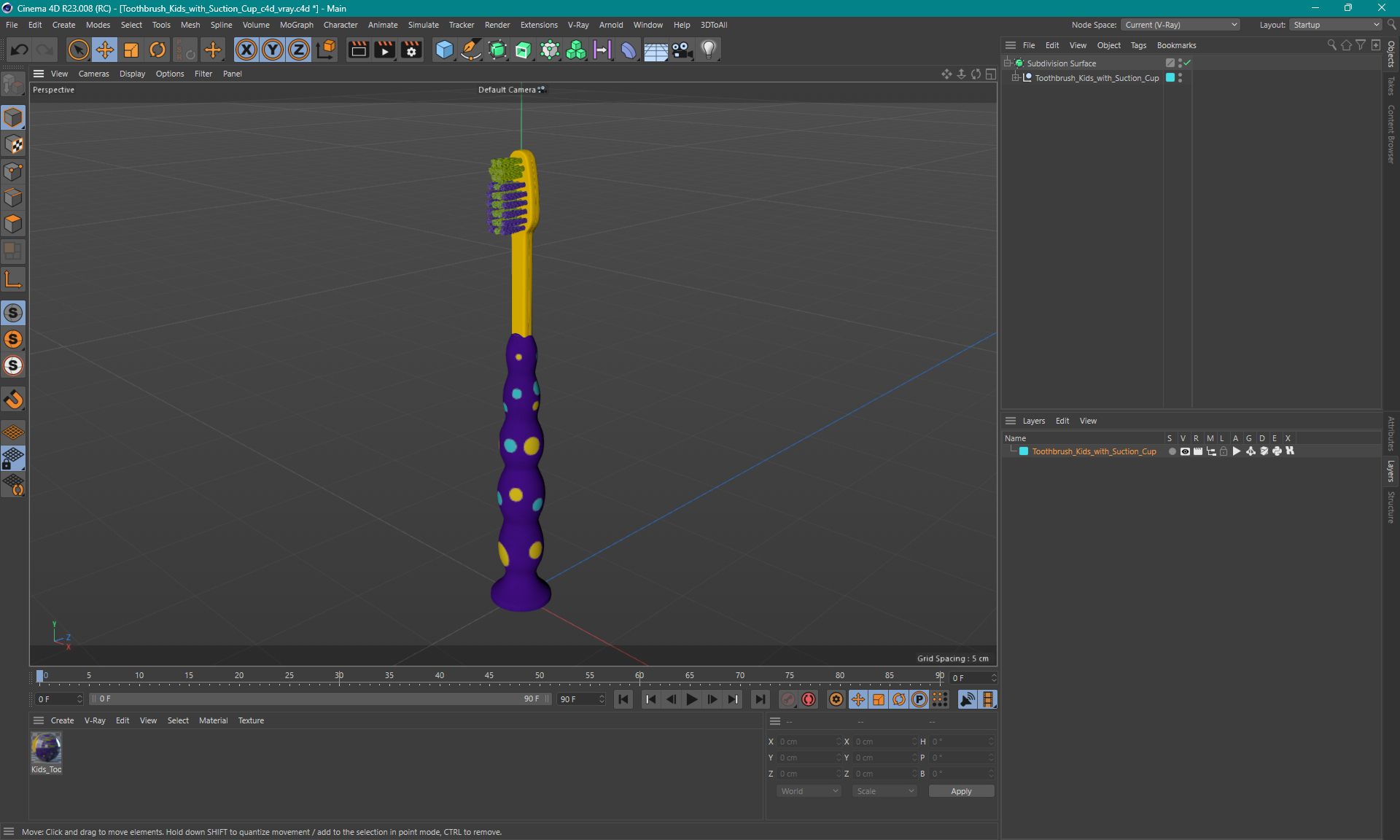Open the material manager Create menu
The width and height of the screenshot is (1400, 840).
(x=62, y=720)
